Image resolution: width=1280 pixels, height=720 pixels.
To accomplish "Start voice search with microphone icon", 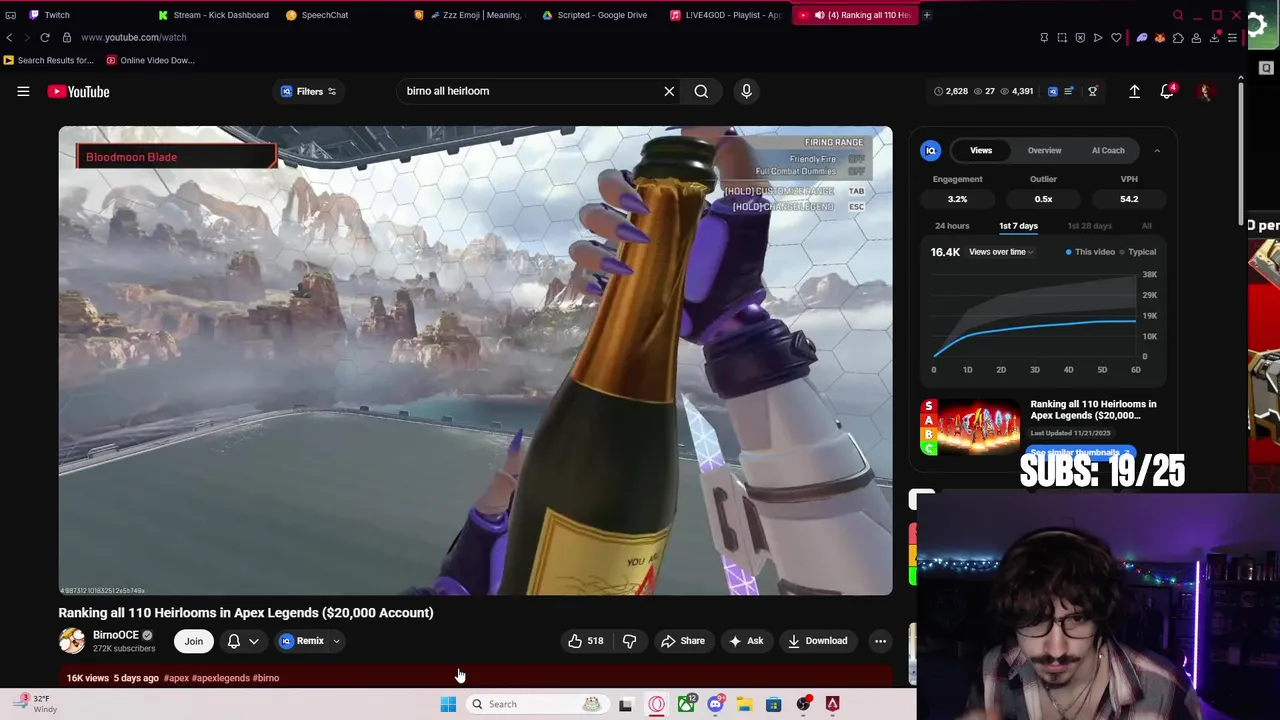I will coord(746,91).
